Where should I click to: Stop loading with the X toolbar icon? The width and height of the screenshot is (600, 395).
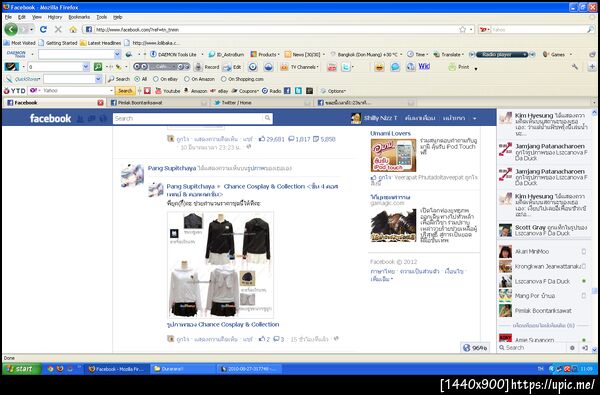(x=58, y=29)
